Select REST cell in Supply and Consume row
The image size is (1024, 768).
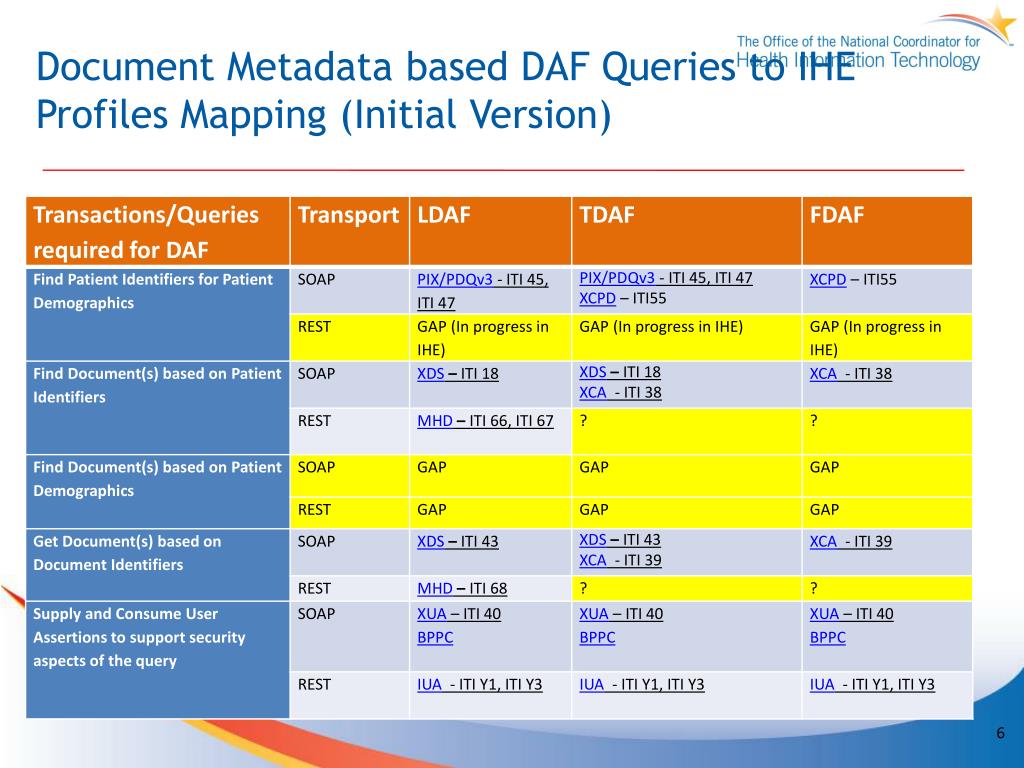tap(349, 695)
